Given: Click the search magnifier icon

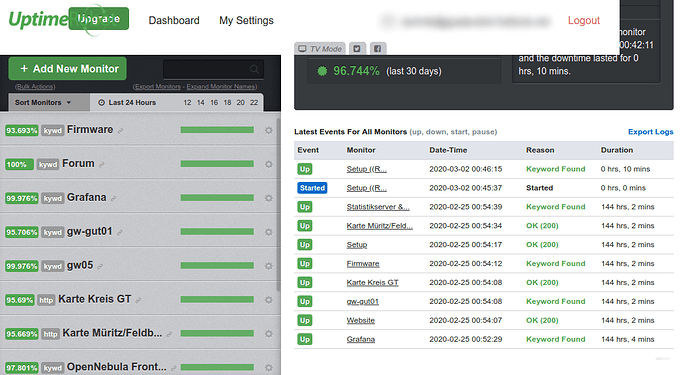Looking at the screenshot, I should coord(254,69).
